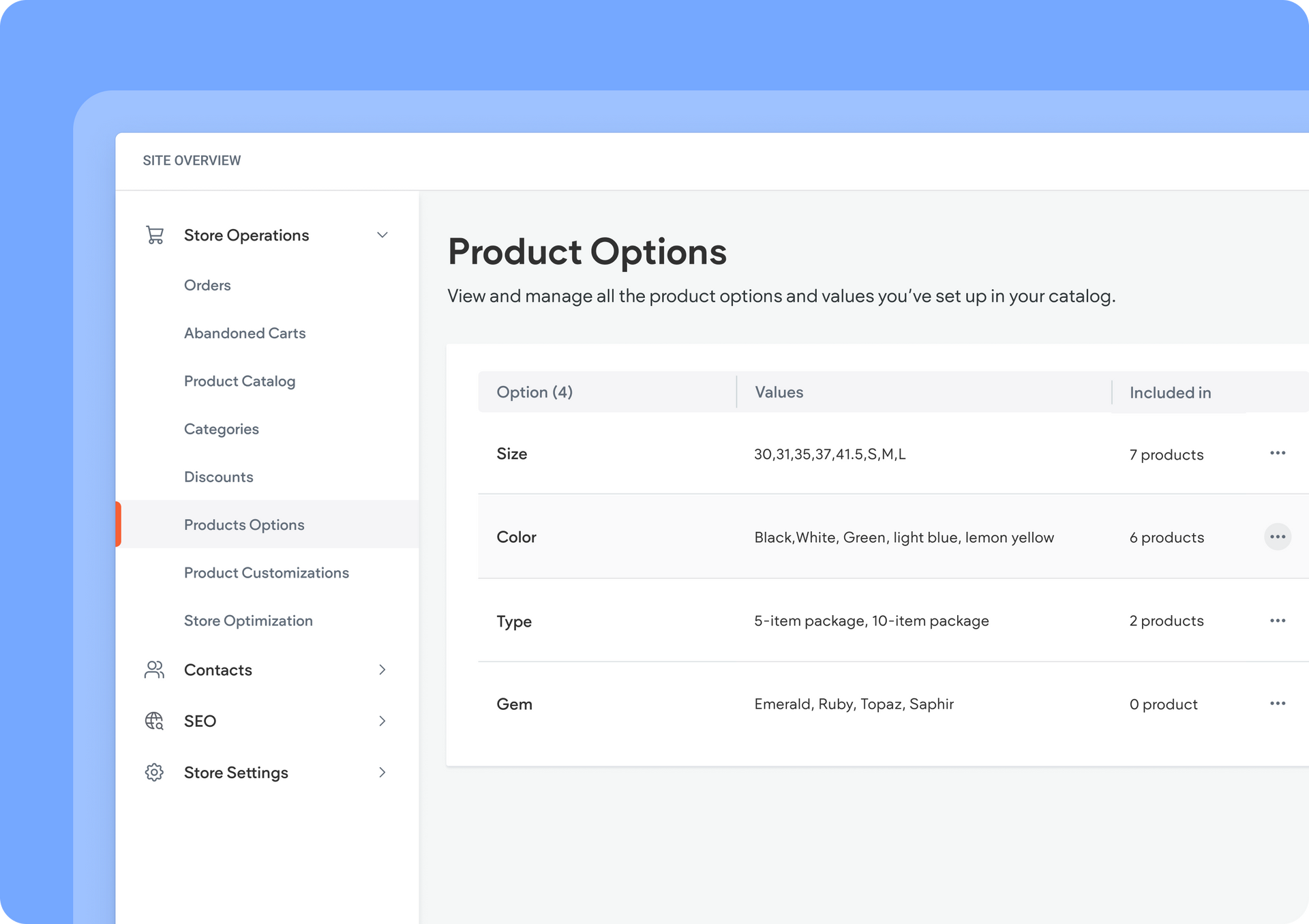Image resolution: width=1309 pixels, height=924 pixels.
Task: Collapse the Store Operations section chevron
Action: coord(382,235)
